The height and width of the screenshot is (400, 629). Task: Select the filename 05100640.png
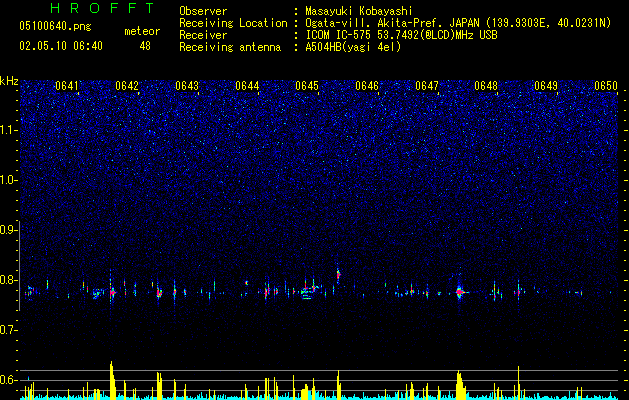[55, 26]
